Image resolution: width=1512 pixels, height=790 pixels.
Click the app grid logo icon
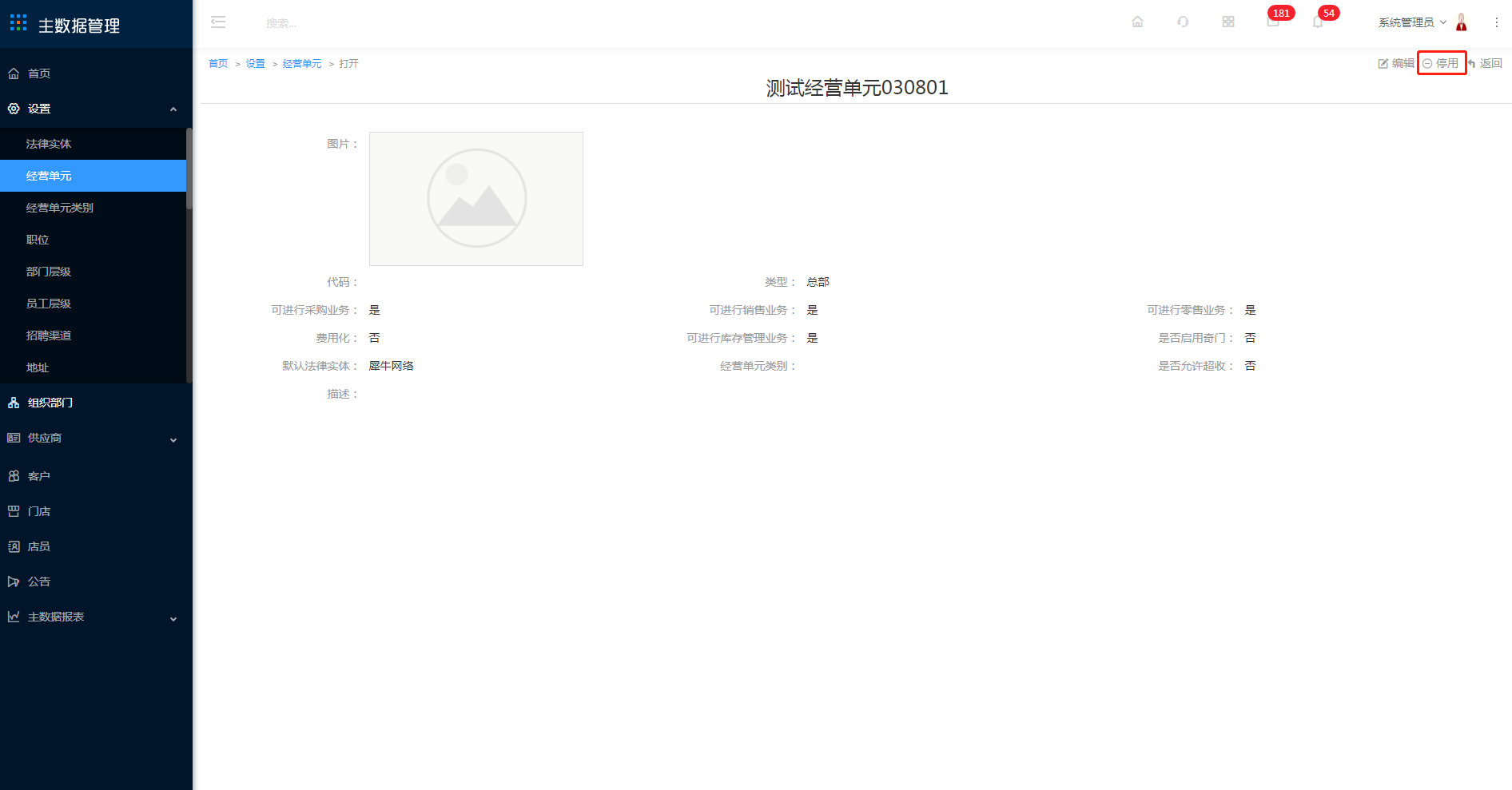pyautogui.click(x=18, y=22)
